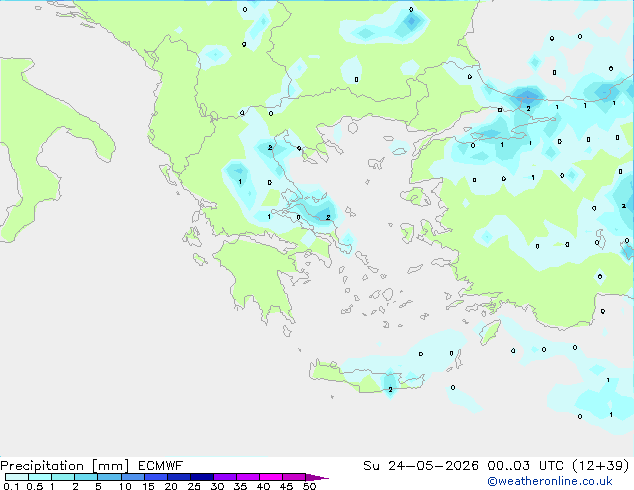Image resolution: width=634 pixels, height=490 pixels.
Task: Click the '(12+39)' forecast offset text
Action: click(x=601, y=466)
